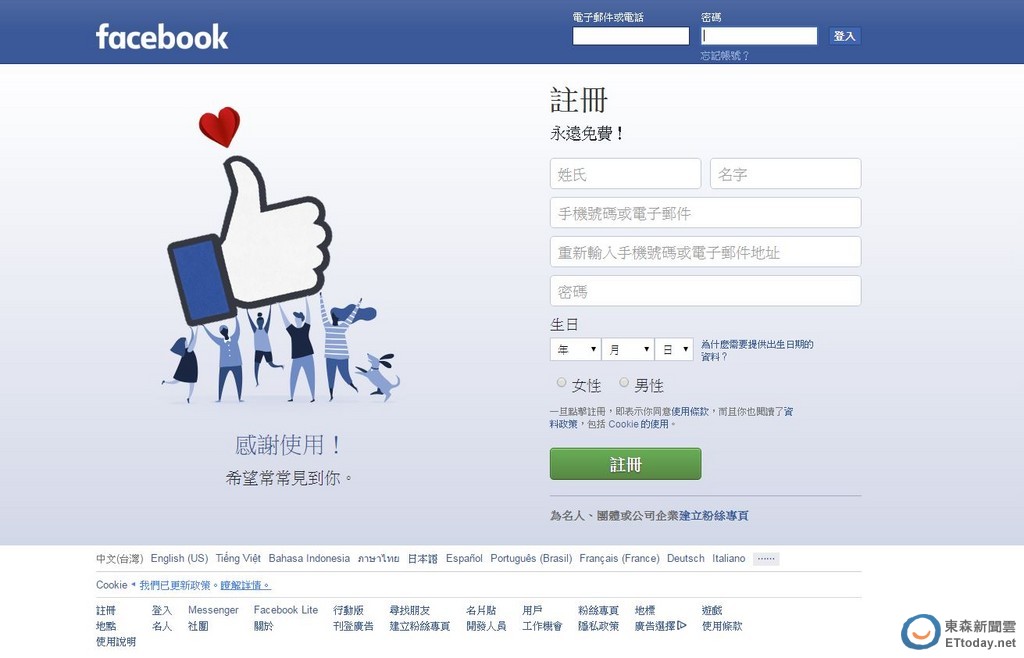
Task: Open more languages with the dotted button
Action: [x=765, y=559]
